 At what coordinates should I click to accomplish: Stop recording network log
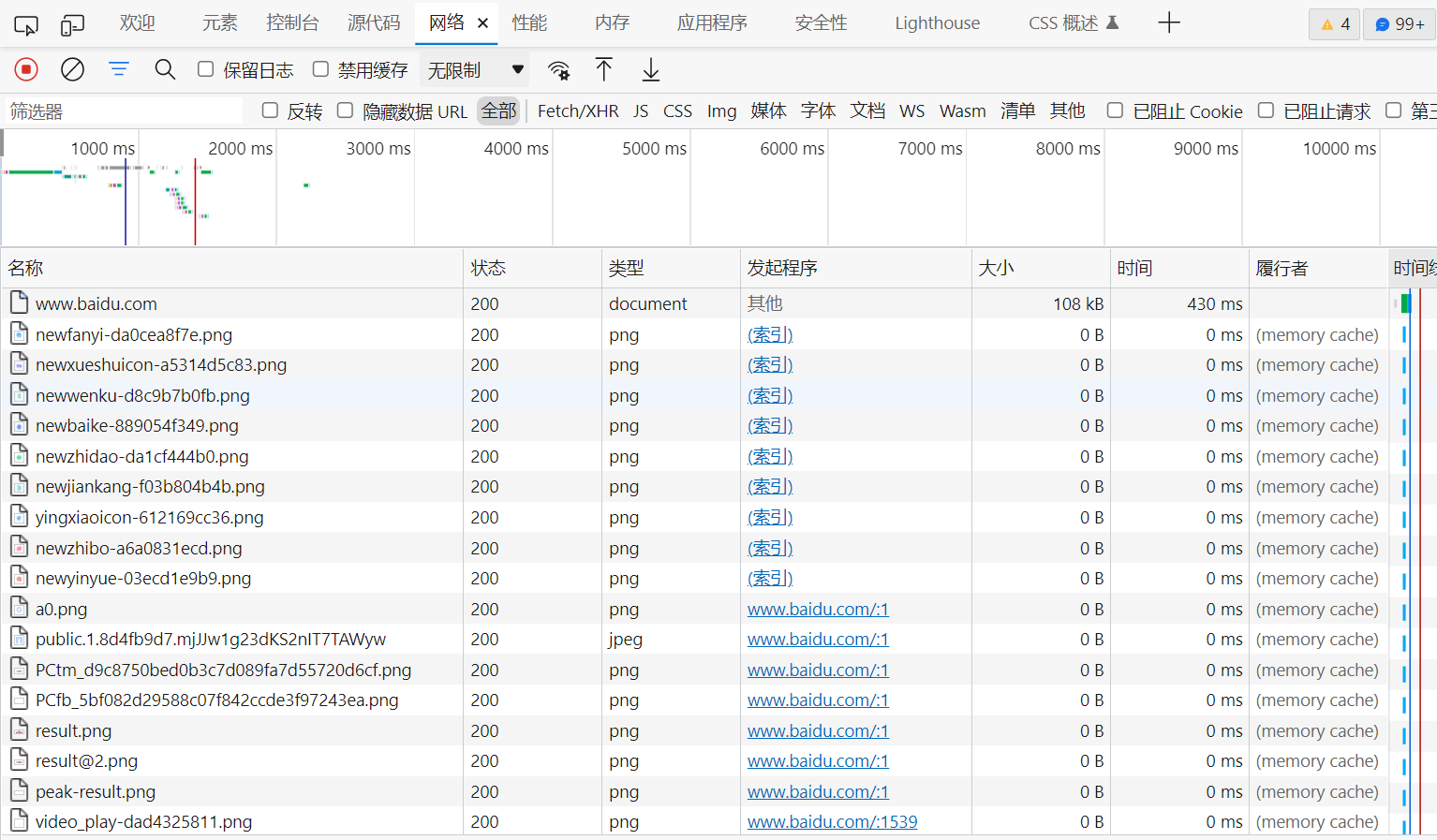pos(26,69)
